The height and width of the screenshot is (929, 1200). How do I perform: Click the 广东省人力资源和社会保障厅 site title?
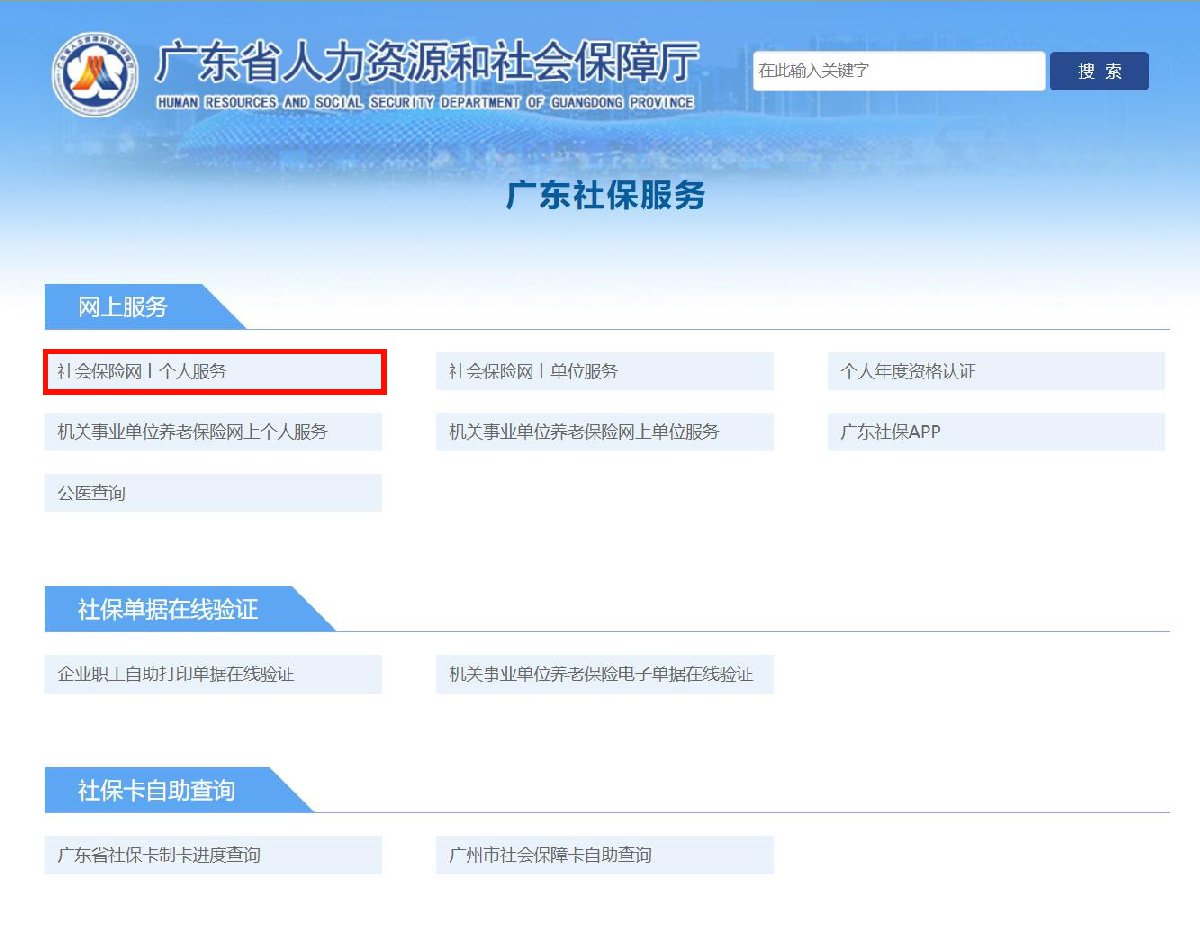427,62
